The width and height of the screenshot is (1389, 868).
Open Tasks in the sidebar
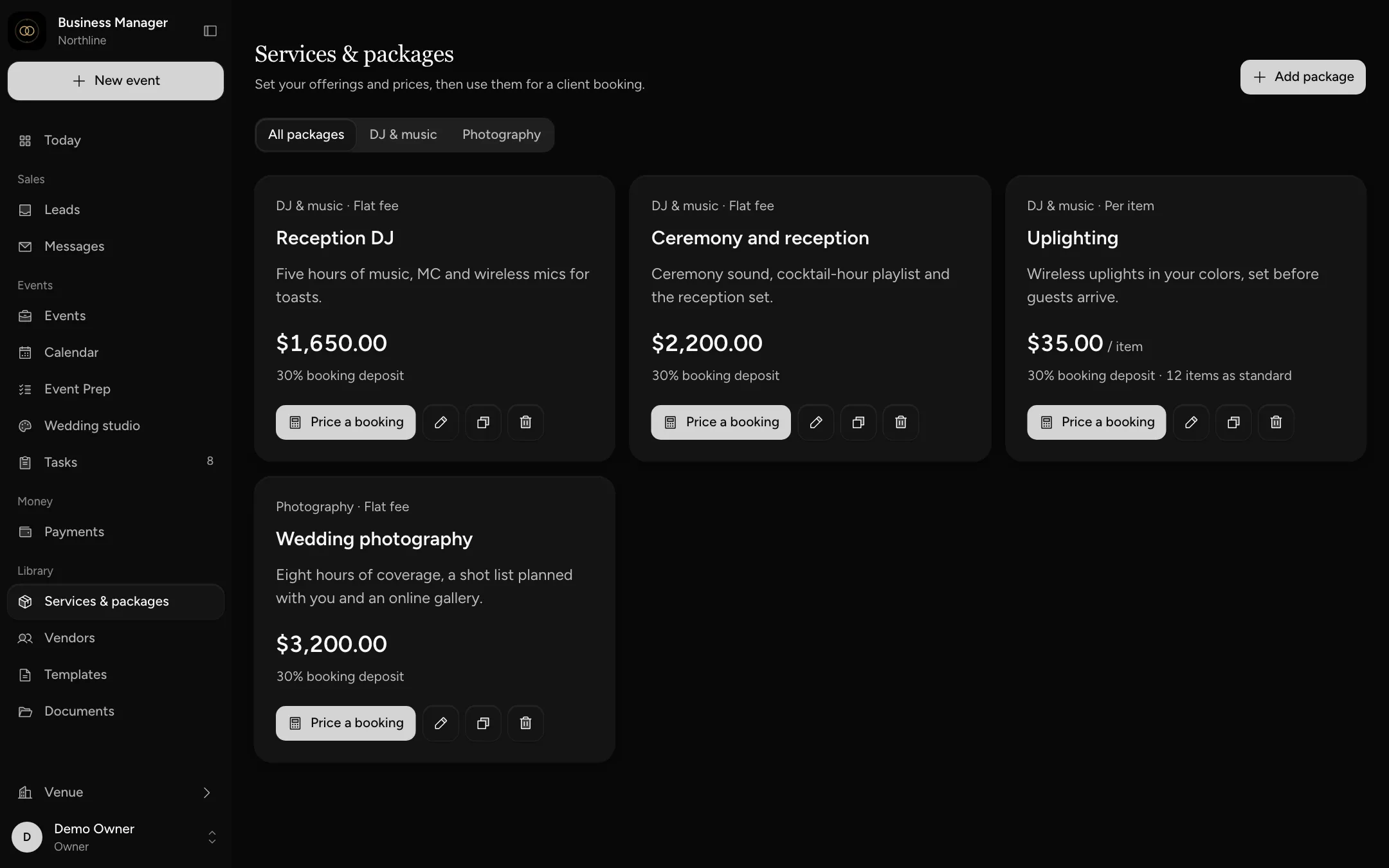[x=116, y=462]
